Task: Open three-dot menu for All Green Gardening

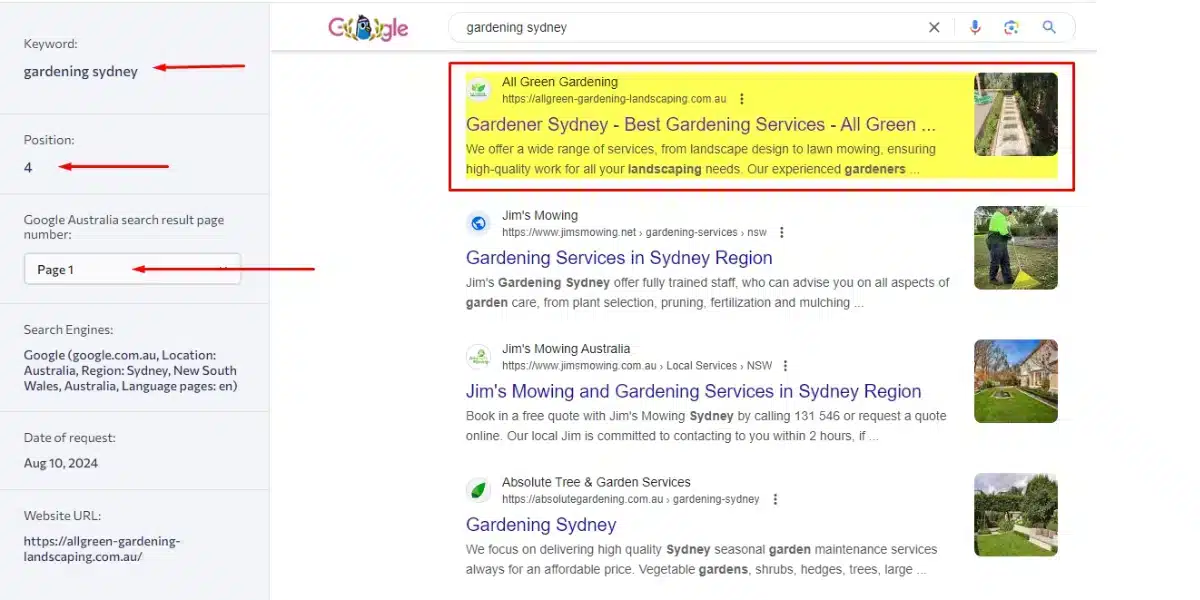Action: click(741, 99)
